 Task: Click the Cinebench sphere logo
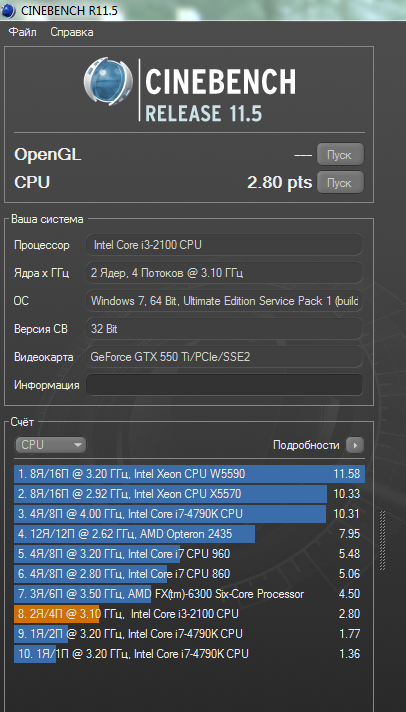tap(108, 82)
